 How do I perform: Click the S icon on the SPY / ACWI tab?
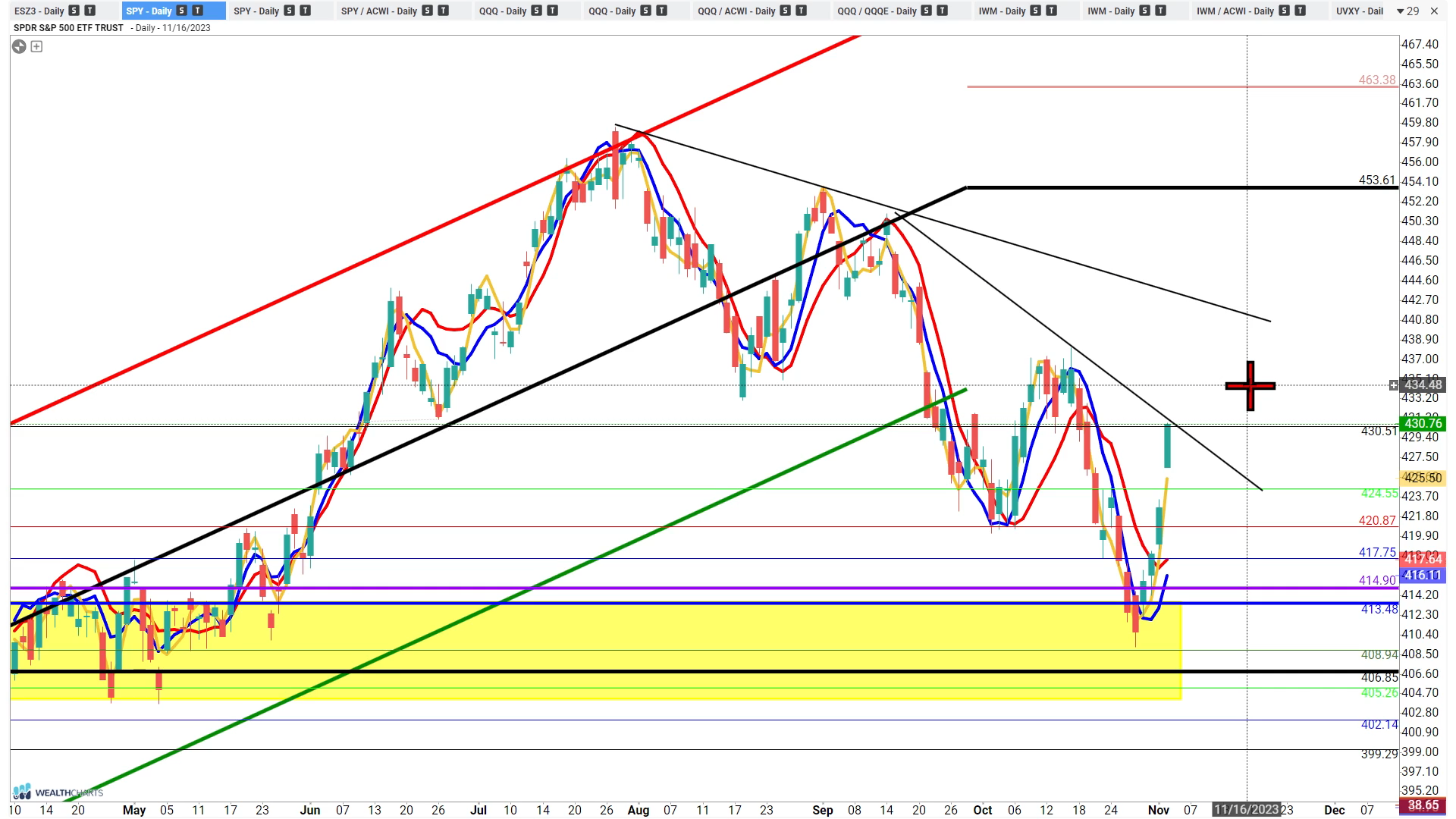428,11
